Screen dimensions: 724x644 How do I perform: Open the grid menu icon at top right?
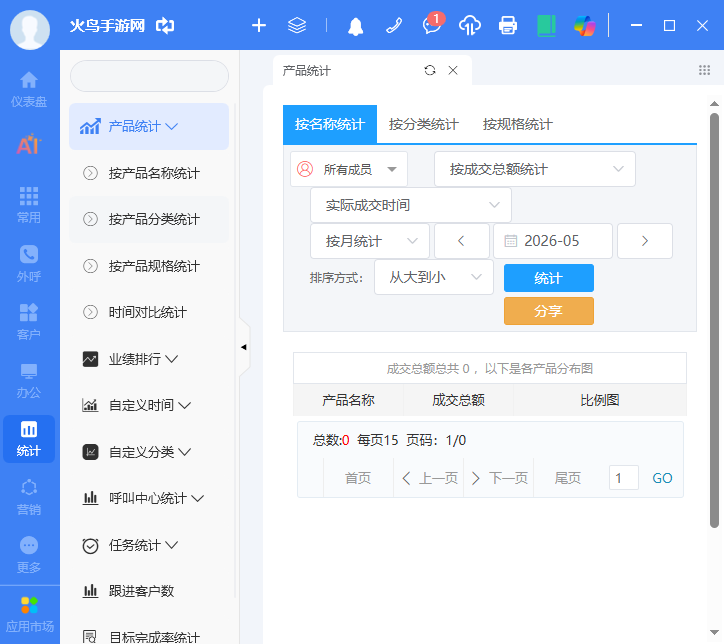(x=704, y=70)
